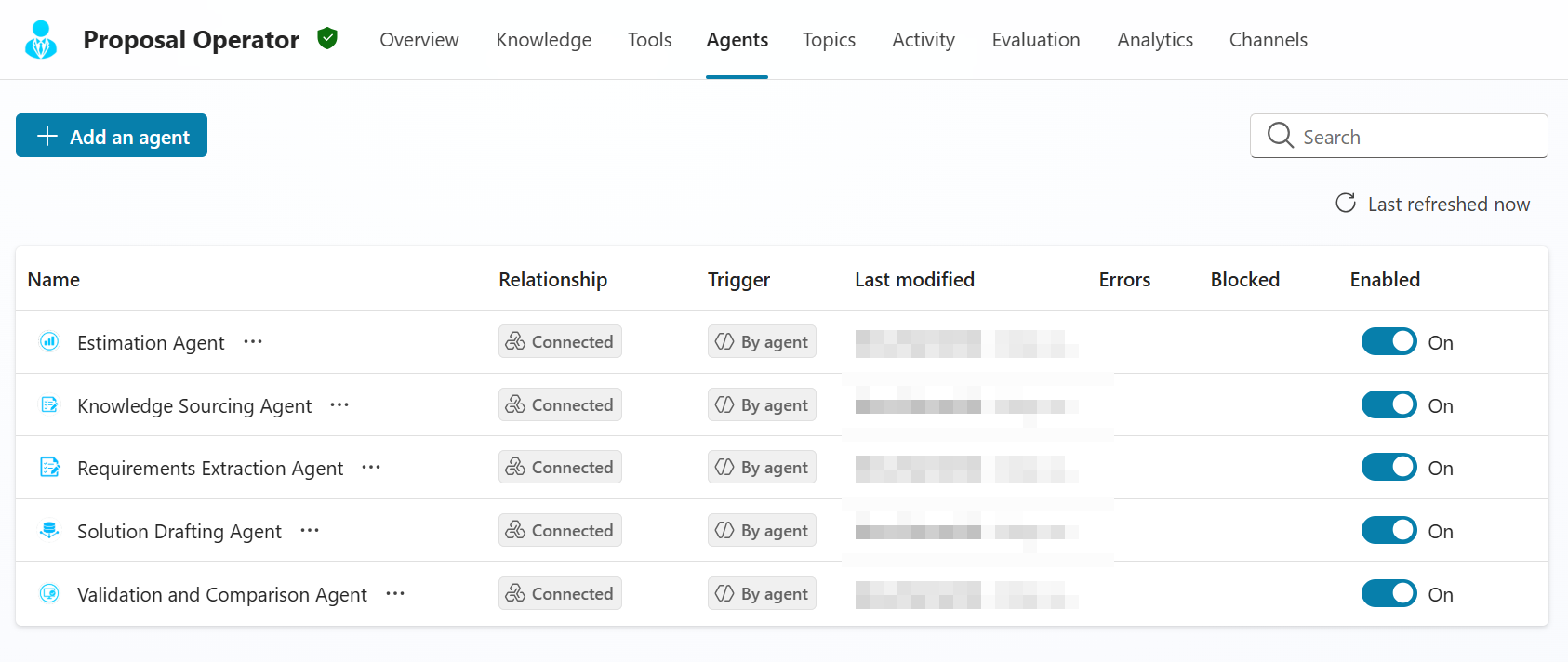Click the Knowledge Sourcing Agent icon
The height and width of the screenshot is (662, 1568).
tap(49, 404)
